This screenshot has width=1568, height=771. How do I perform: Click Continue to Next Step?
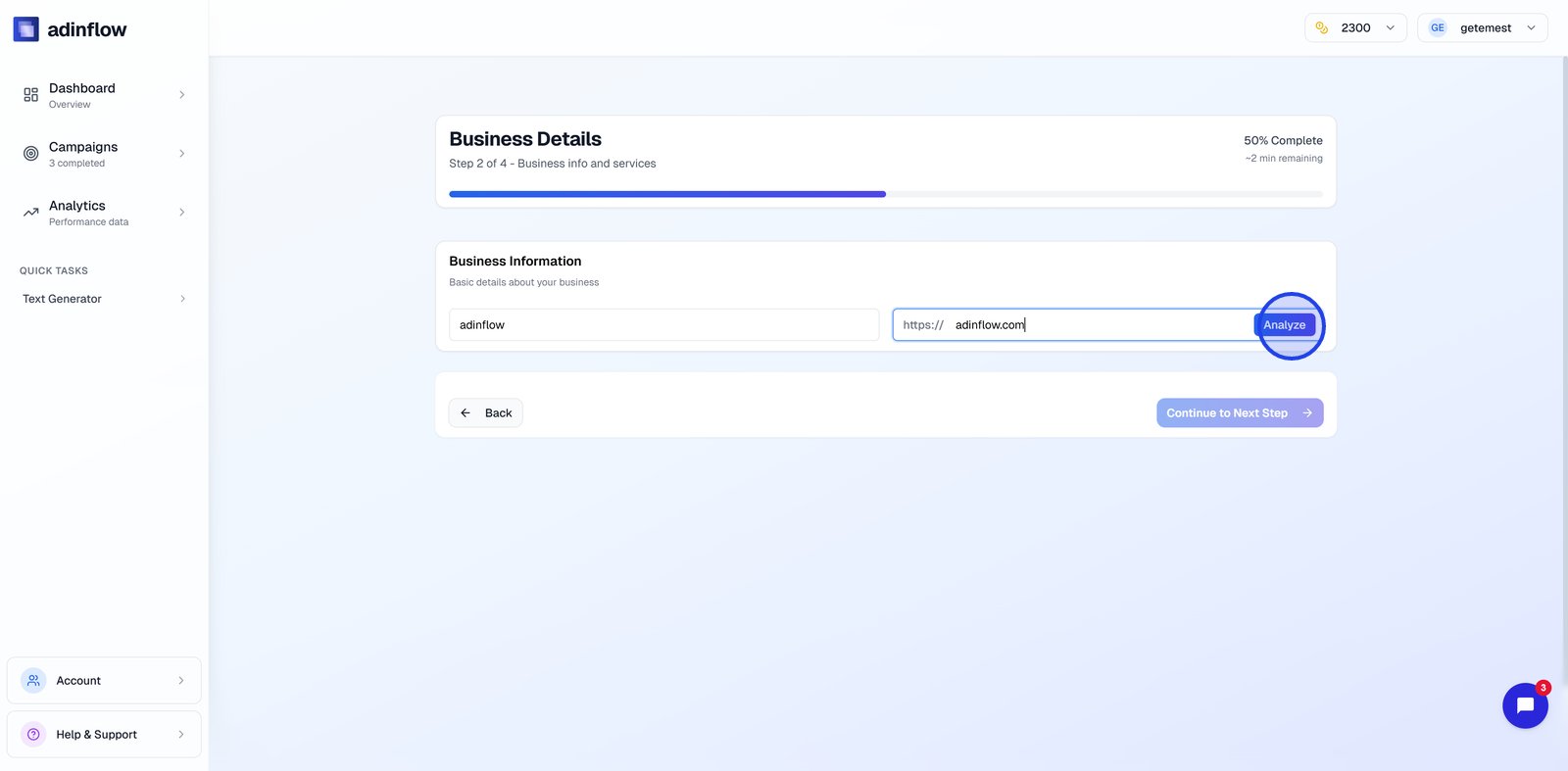[x=1239, y=413]
